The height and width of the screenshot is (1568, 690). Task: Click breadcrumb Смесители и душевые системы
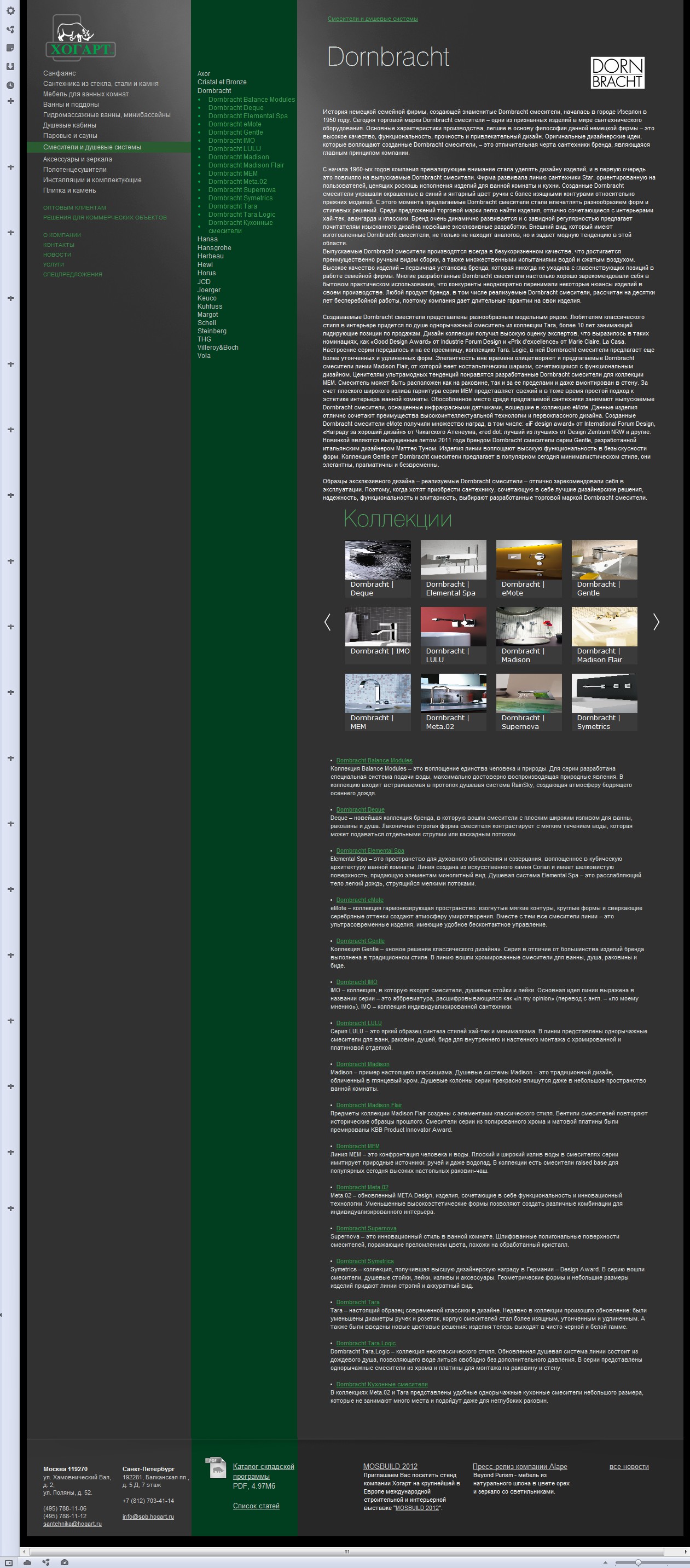[x=373, y=19]
